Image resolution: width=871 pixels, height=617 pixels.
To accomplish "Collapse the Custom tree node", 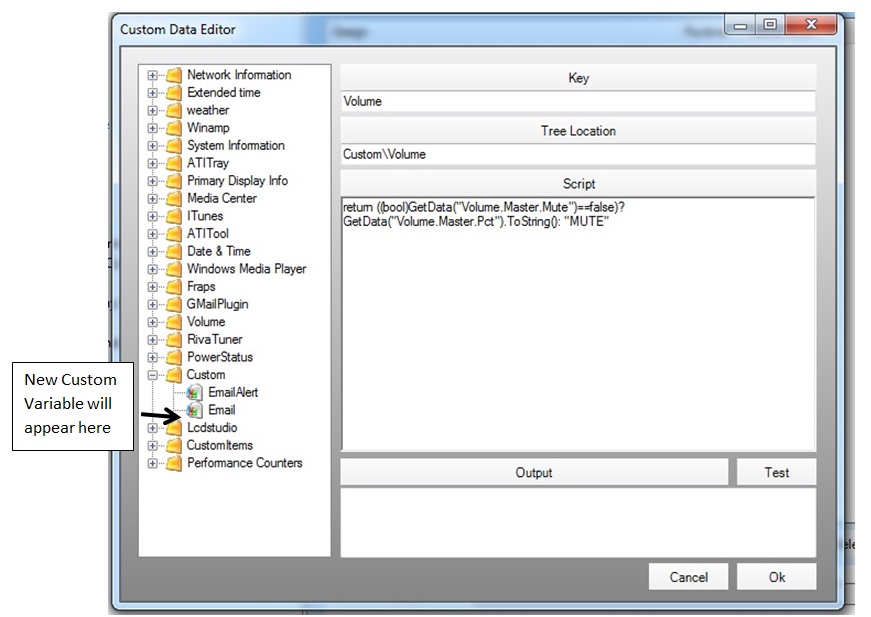I will point(152,375).
